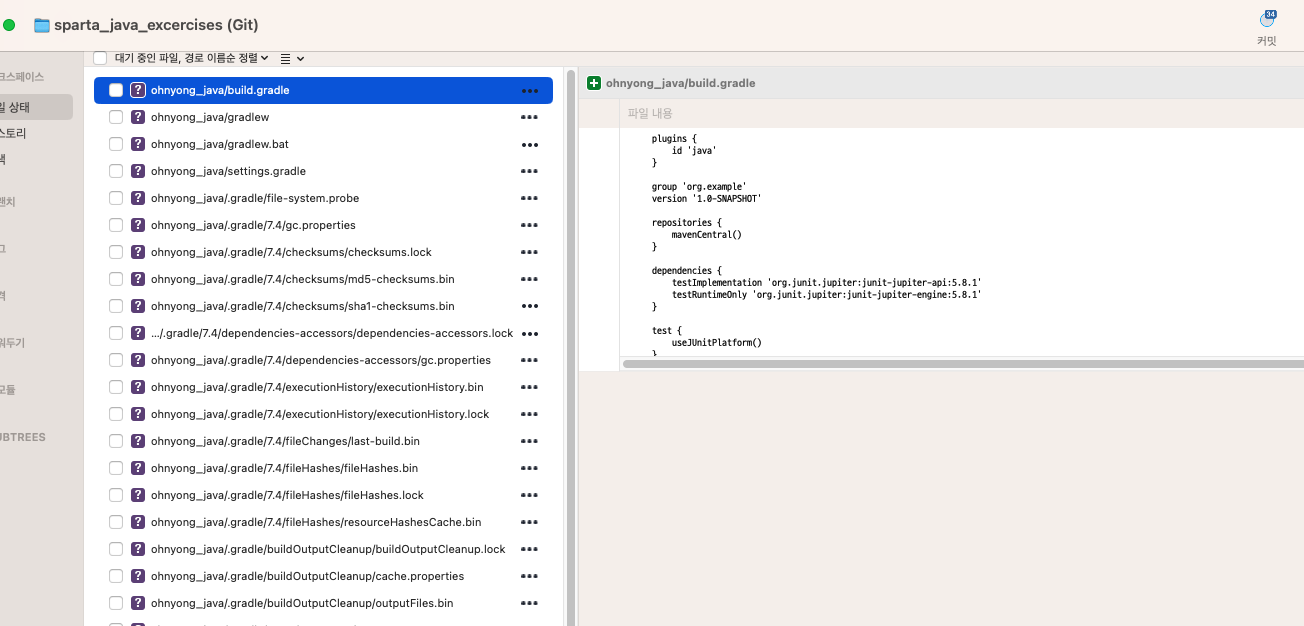Check the box for ohnyong_java/gradlew
The image size is (1304, 626).
point(116,117)
